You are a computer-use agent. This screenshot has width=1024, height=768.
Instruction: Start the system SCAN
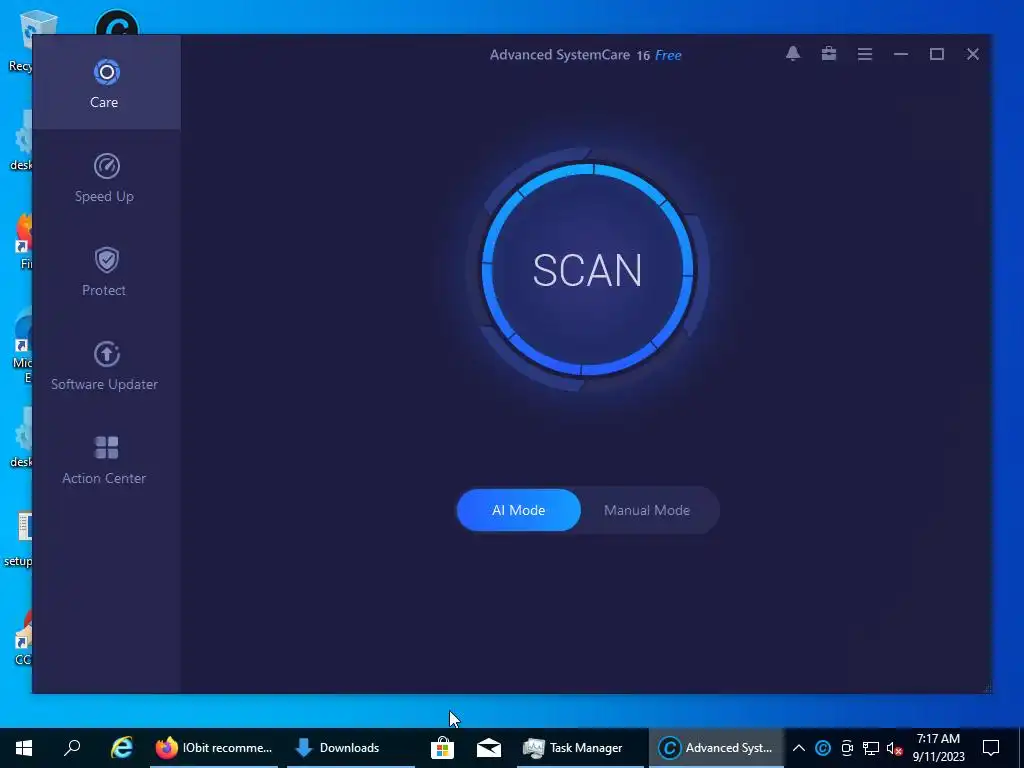[587, 270]
